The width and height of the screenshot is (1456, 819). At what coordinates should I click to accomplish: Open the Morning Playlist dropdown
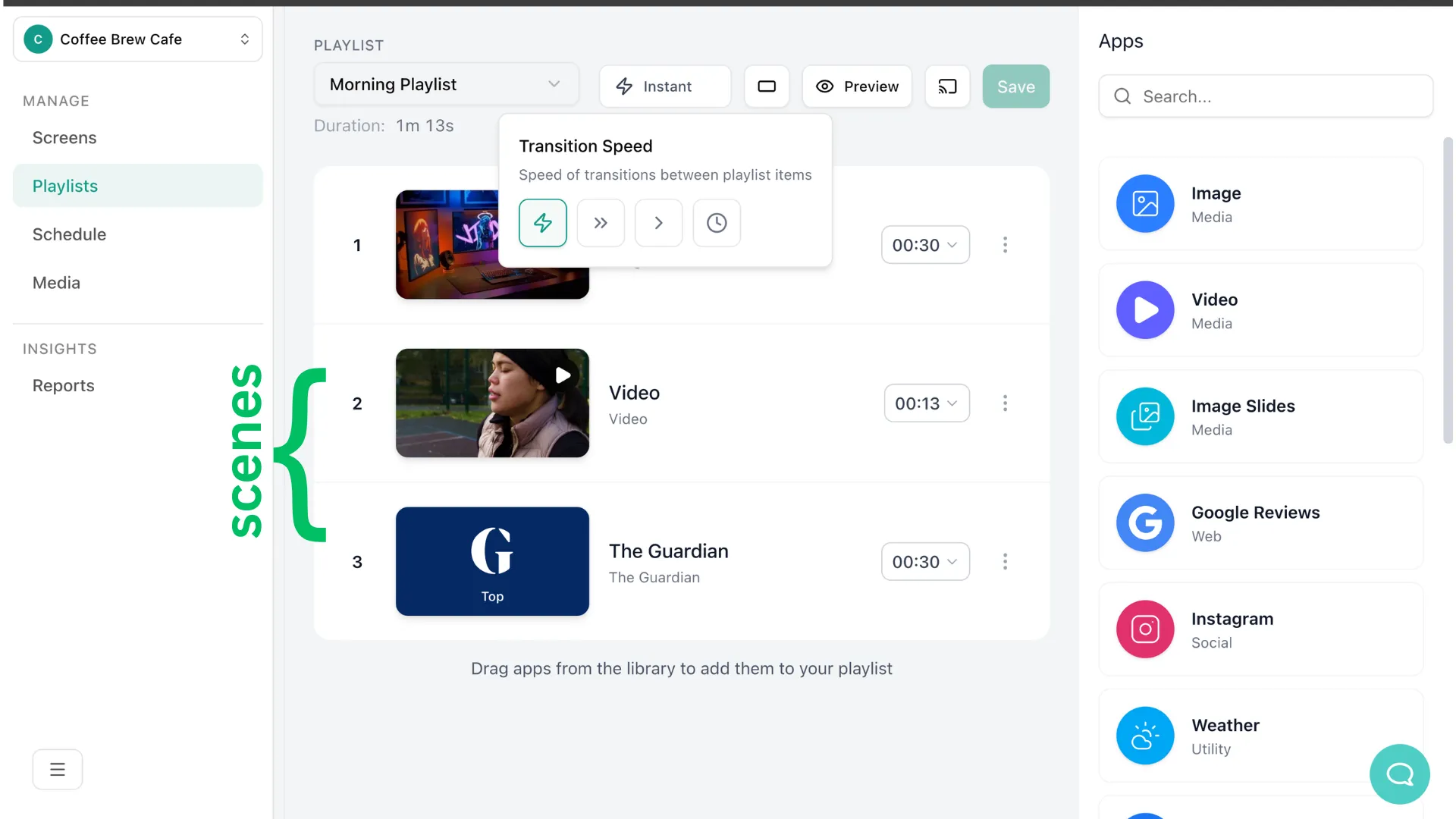[446, 84]
